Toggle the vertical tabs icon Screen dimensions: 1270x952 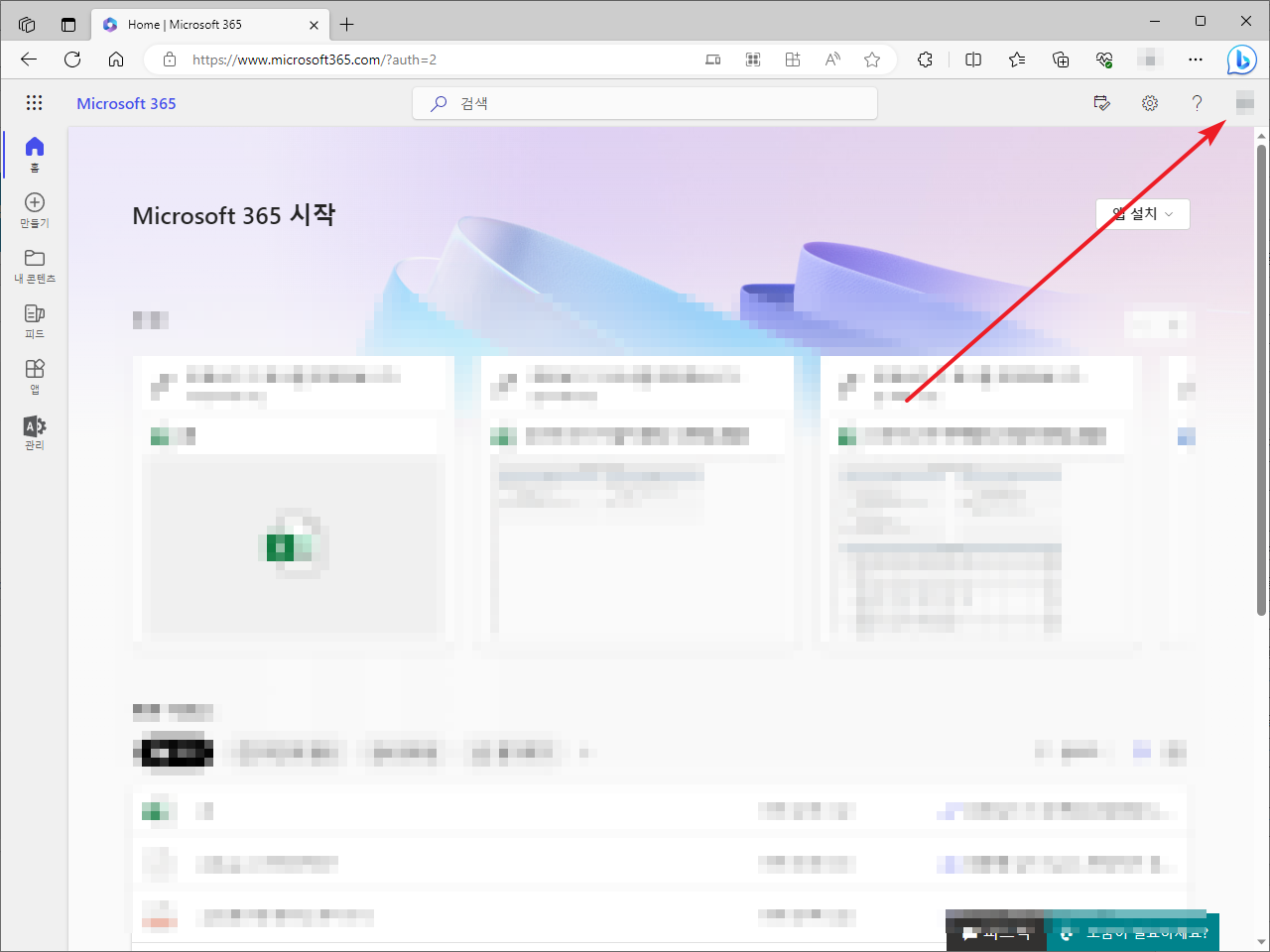(68, 24)
